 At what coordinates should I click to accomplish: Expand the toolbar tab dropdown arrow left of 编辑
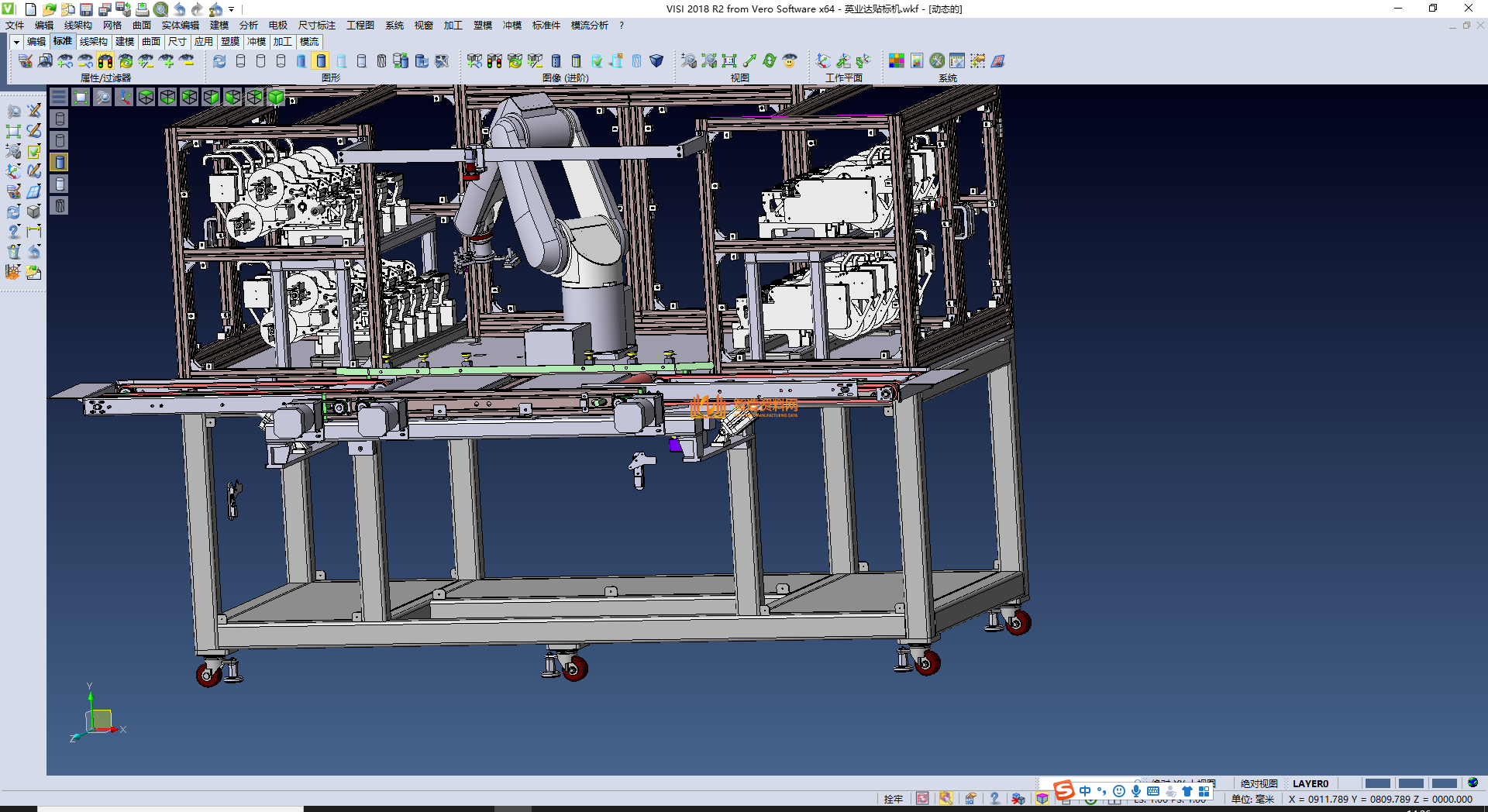15,42
